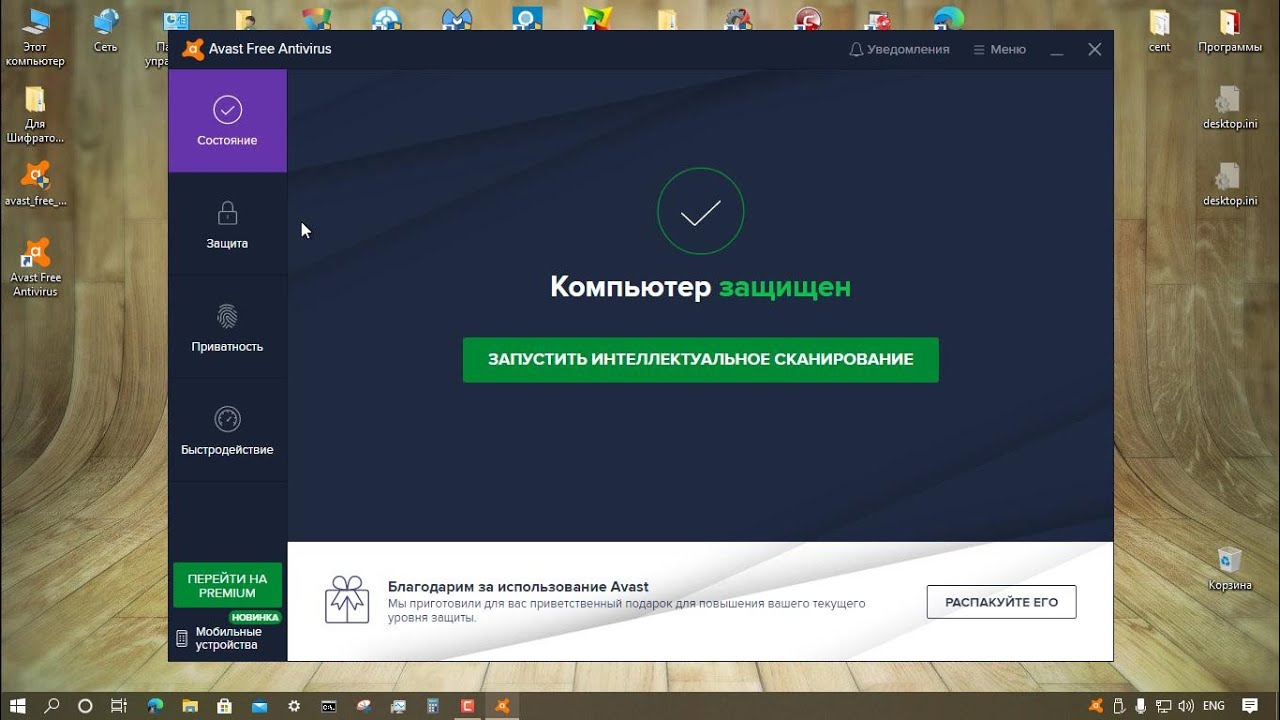Click the large green checkmark status circle
The image size is (1280, 720).
700,211
